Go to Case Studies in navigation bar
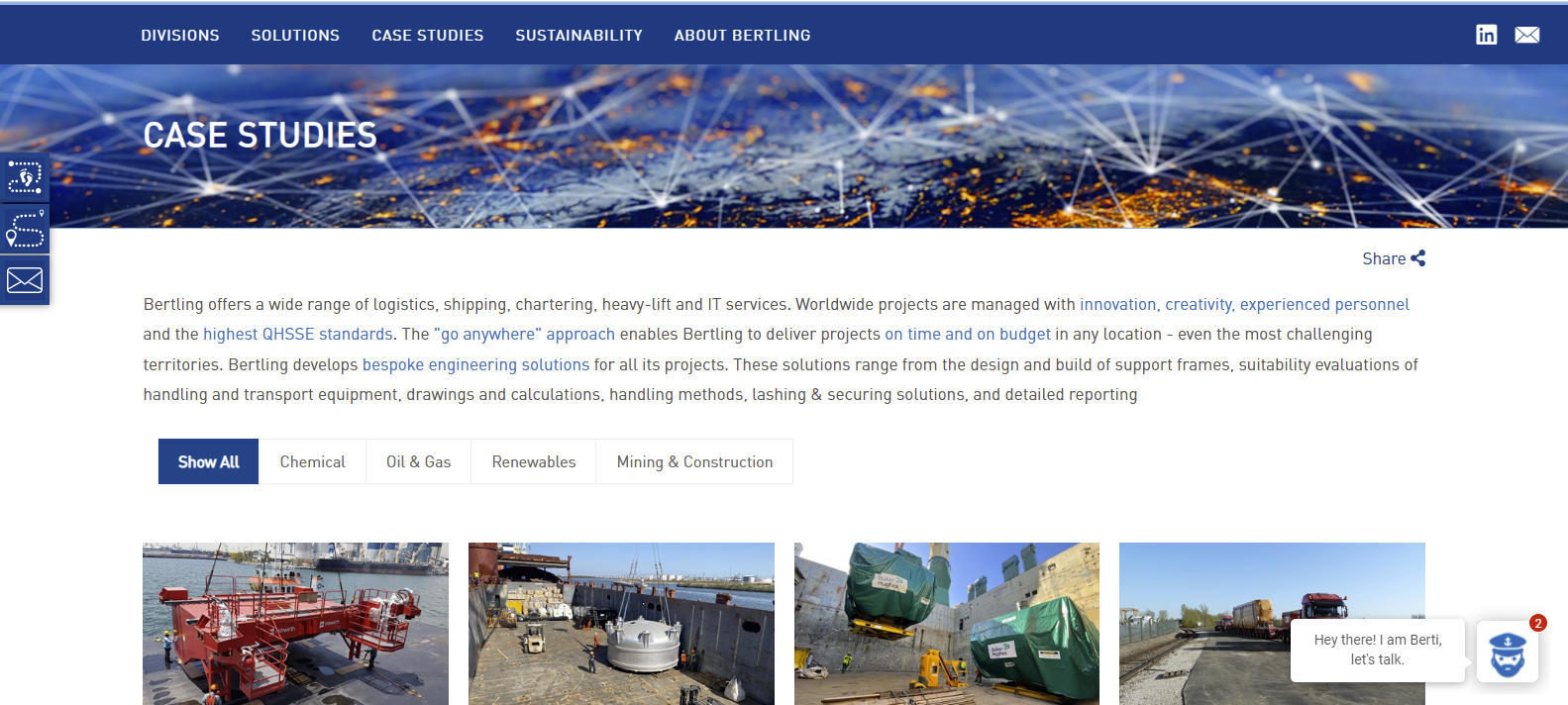This screenshot has width=1568, height=705. tap(428, 36)
